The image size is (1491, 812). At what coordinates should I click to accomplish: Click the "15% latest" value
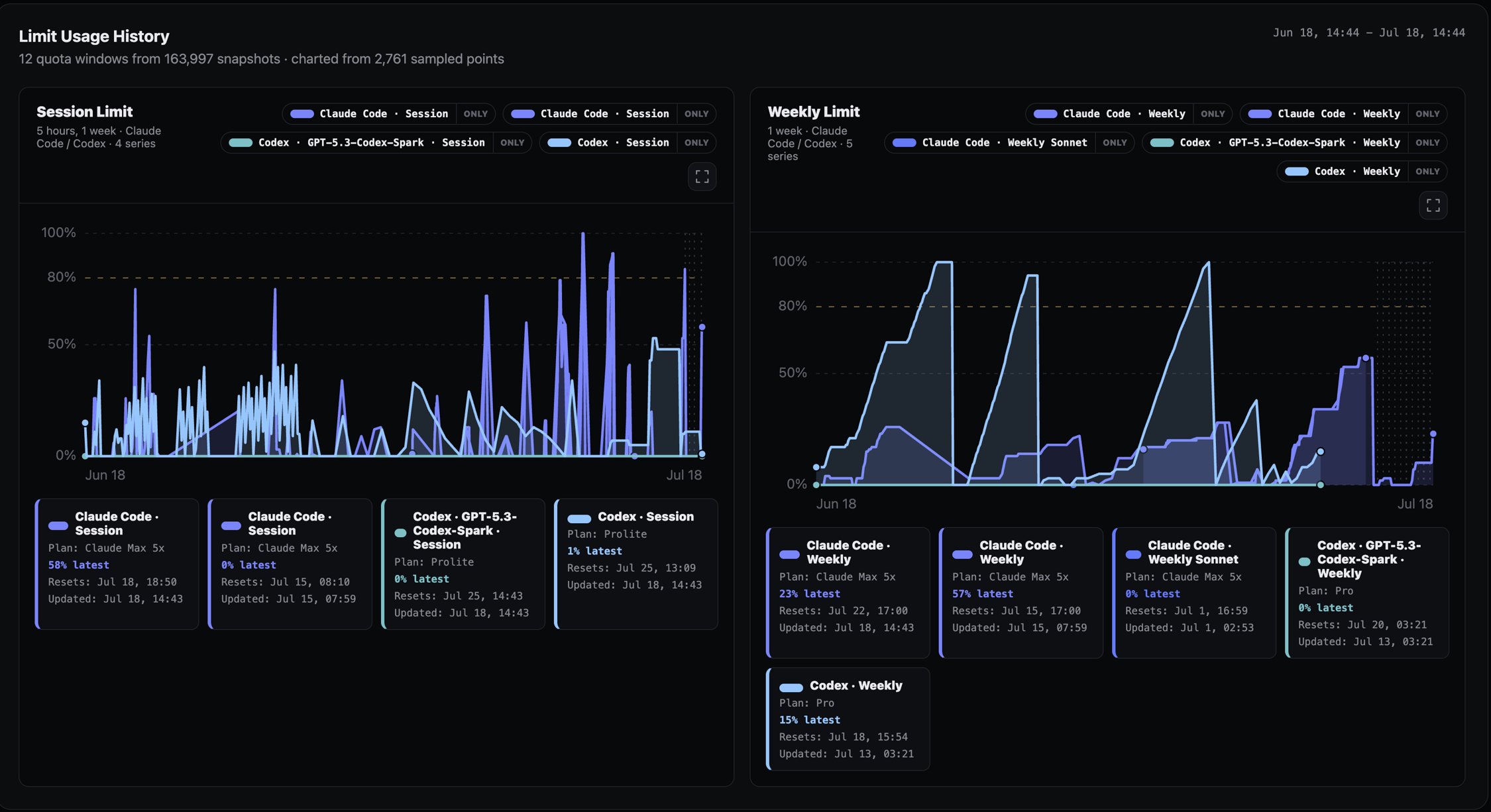click(x=809, y=720)
